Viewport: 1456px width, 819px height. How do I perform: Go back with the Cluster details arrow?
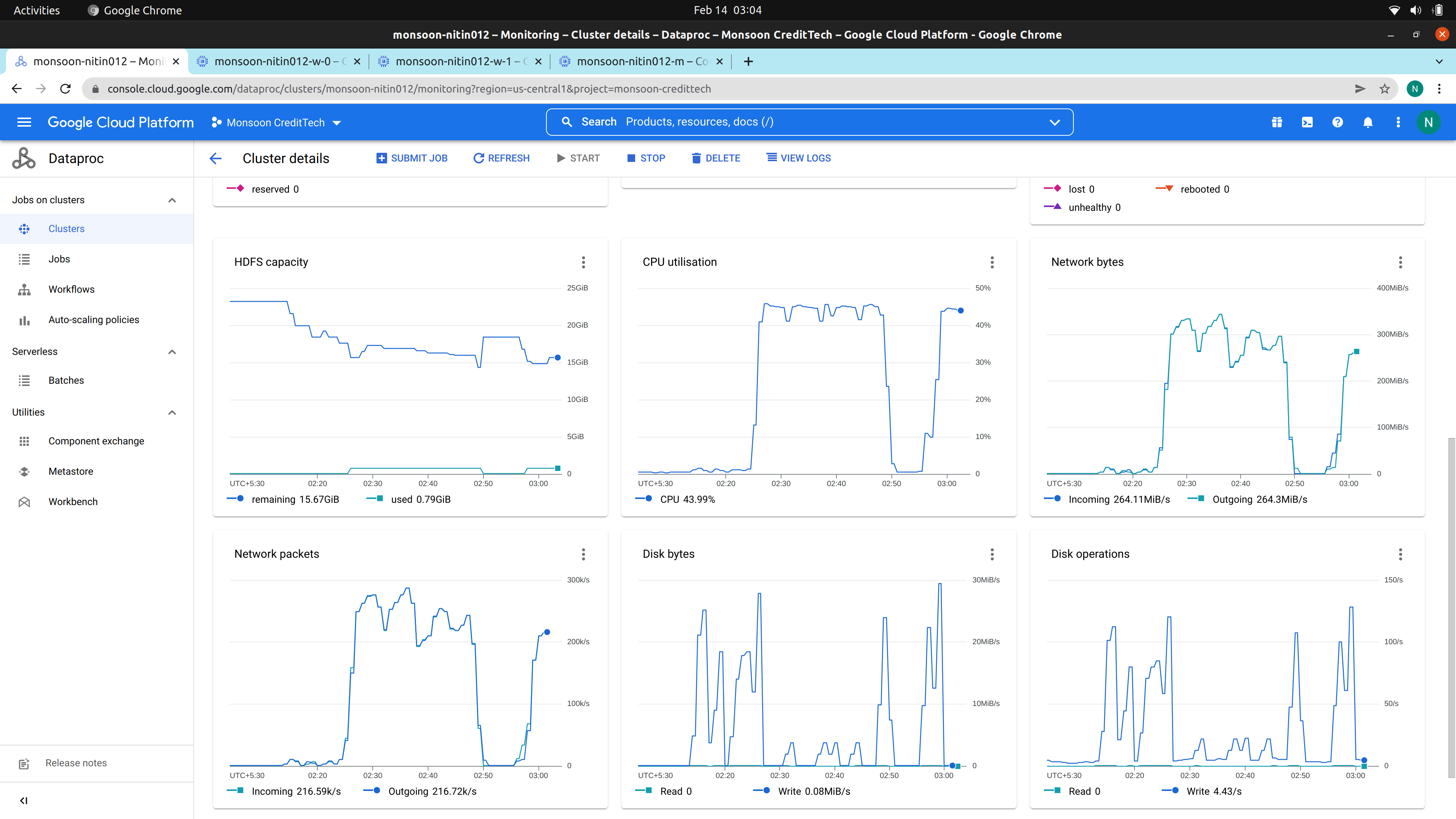pos(215,158)
